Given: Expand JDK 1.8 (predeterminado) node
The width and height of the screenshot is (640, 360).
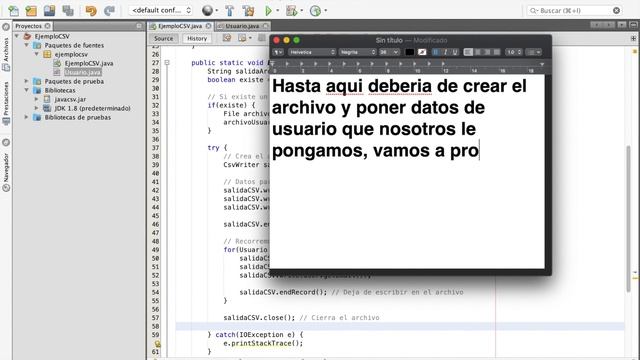Looking at the screenshot, I should pyautogui.click(x=36, y=108).
